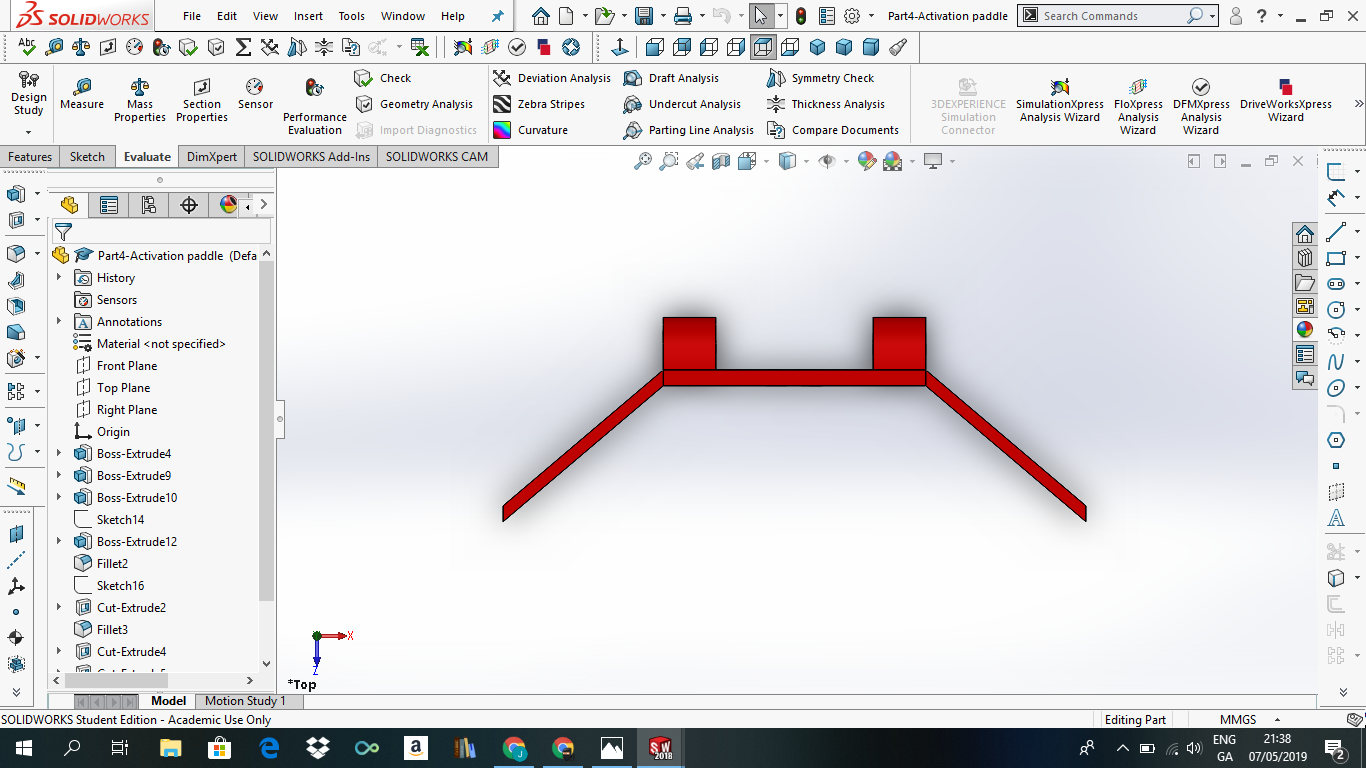Open the File menu
This screenshot has height=768, width=1366.
tap(192, 16)
